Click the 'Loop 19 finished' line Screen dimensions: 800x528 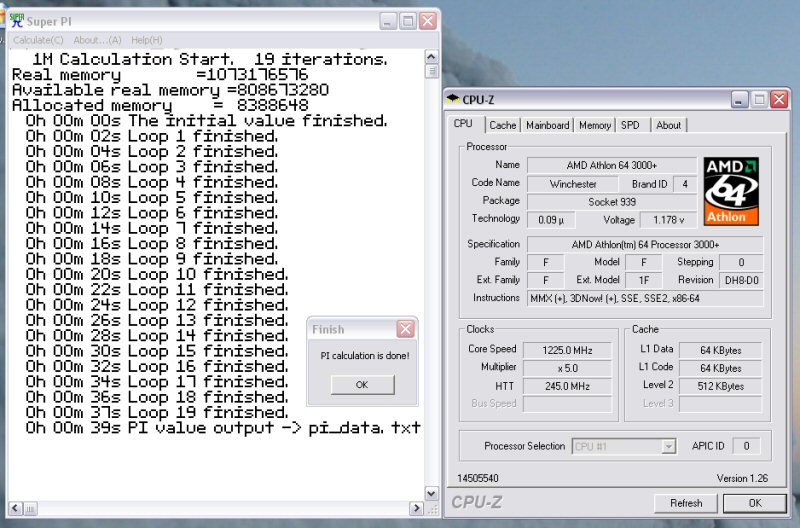click(157, 412)
